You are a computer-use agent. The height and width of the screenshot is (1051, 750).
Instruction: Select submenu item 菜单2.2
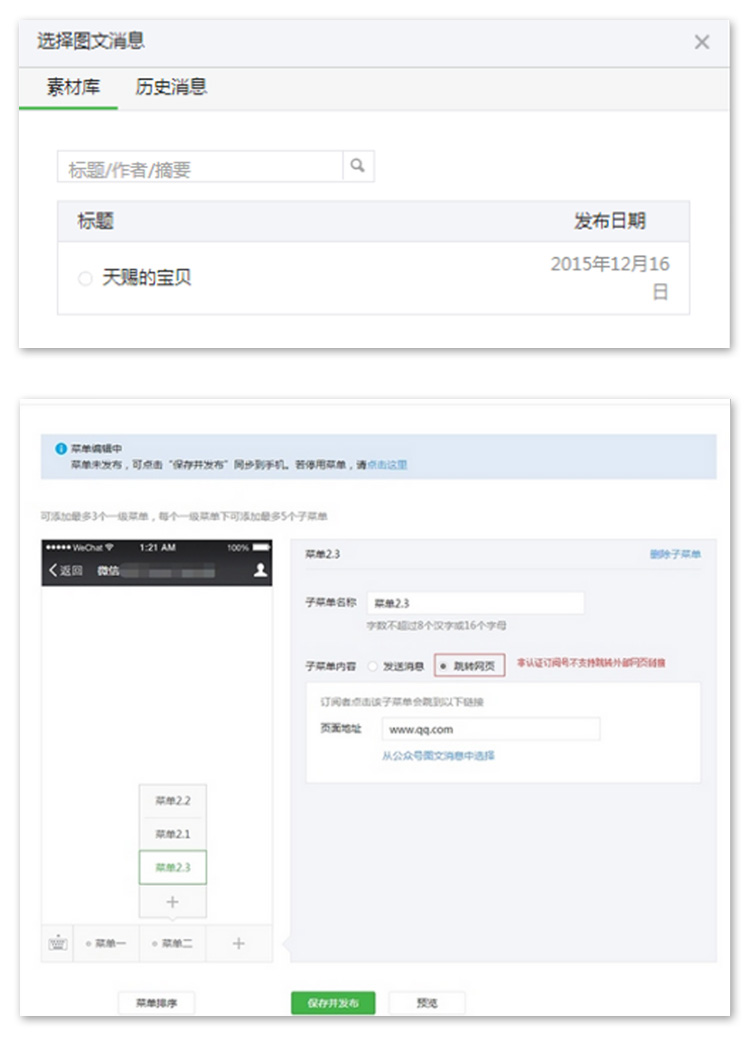[172, 801]
